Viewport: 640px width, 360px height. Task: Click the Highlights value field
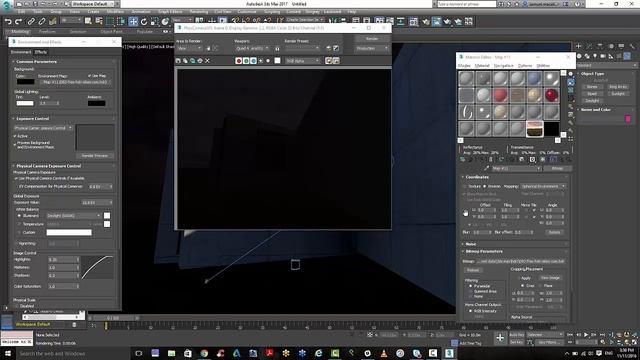63,260
